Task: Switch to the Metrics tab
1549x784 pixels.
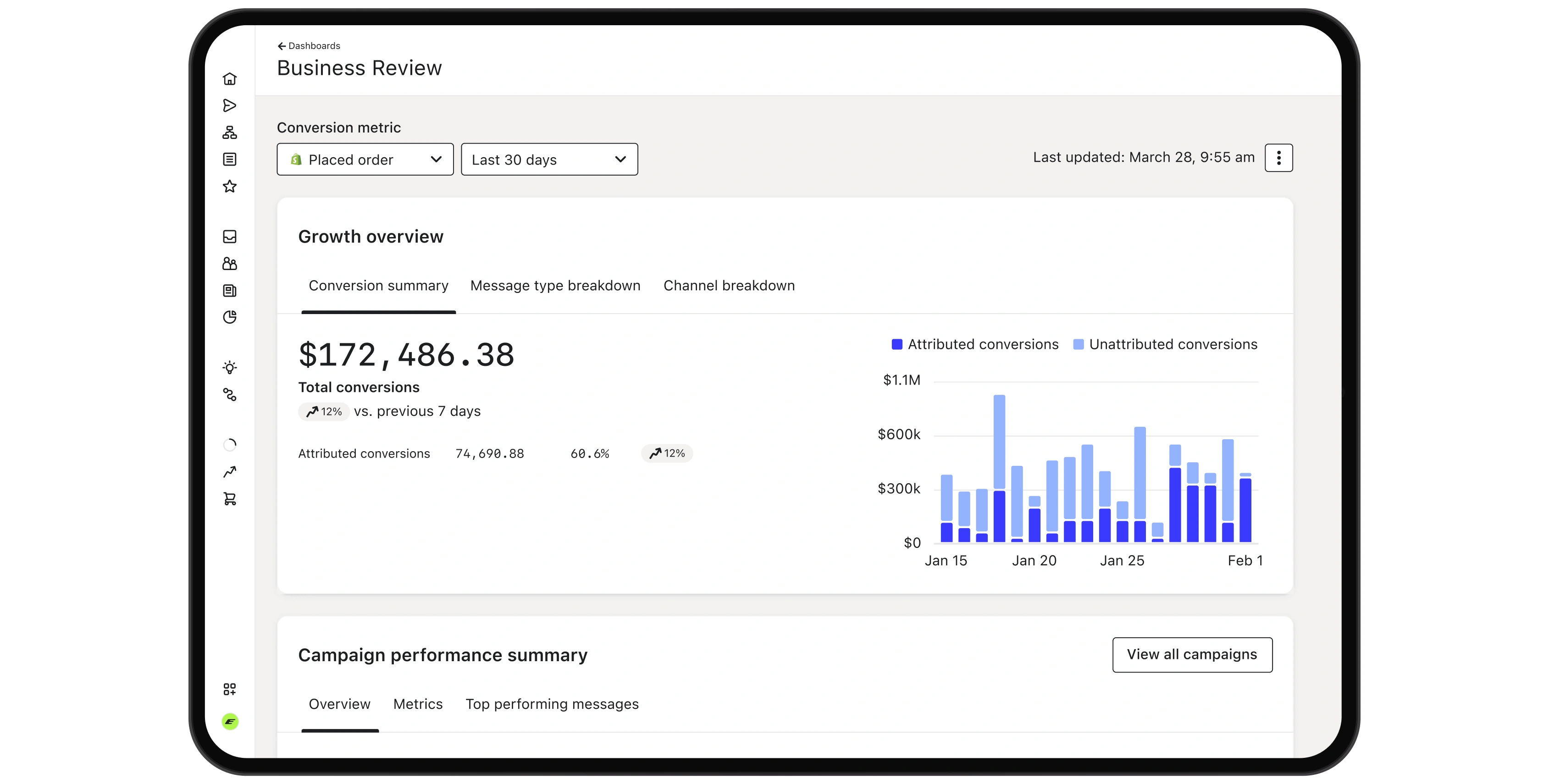Action: point(418,704)
